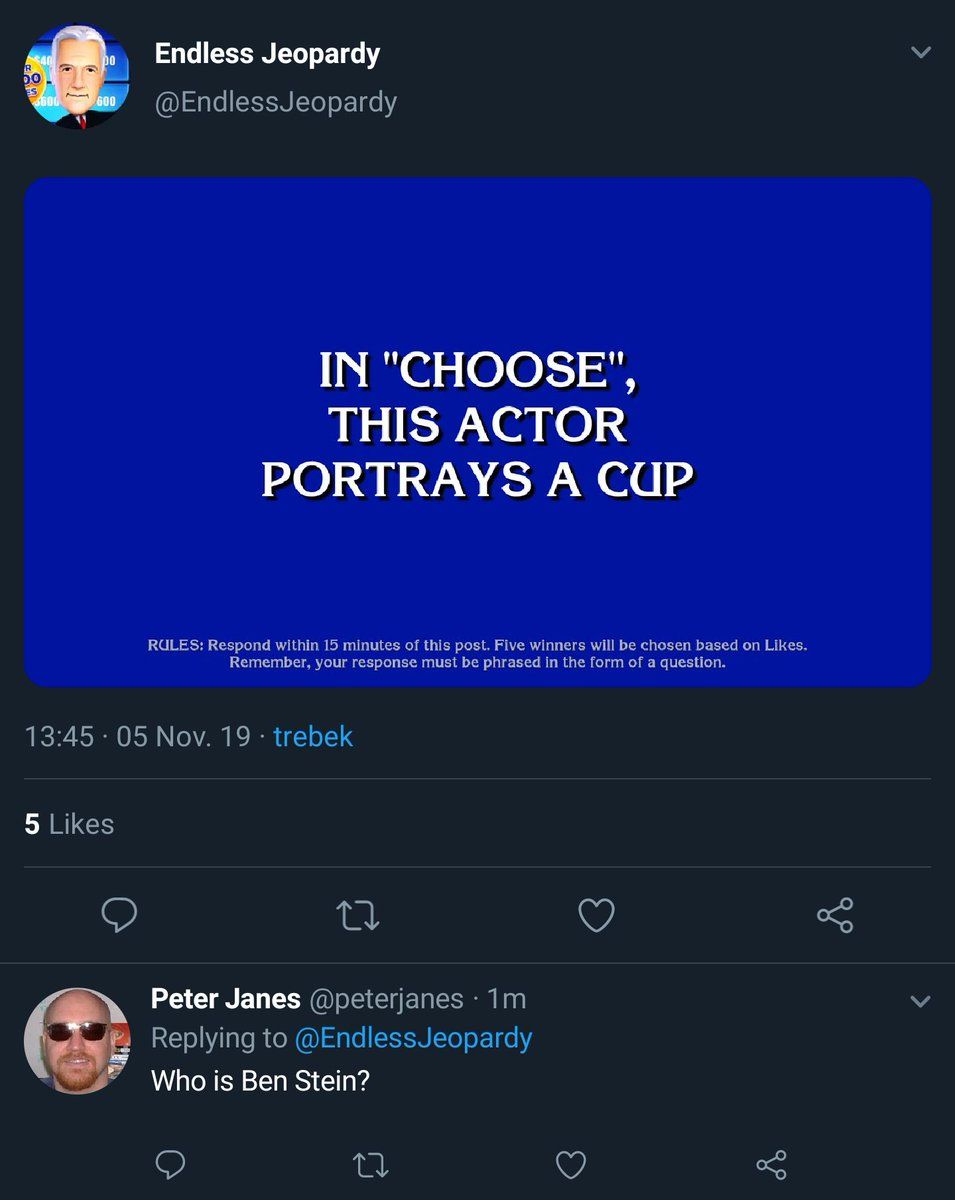955x1200 pixels.
Task: Share Peter Janes's reply
Action: pos(771,1164)
